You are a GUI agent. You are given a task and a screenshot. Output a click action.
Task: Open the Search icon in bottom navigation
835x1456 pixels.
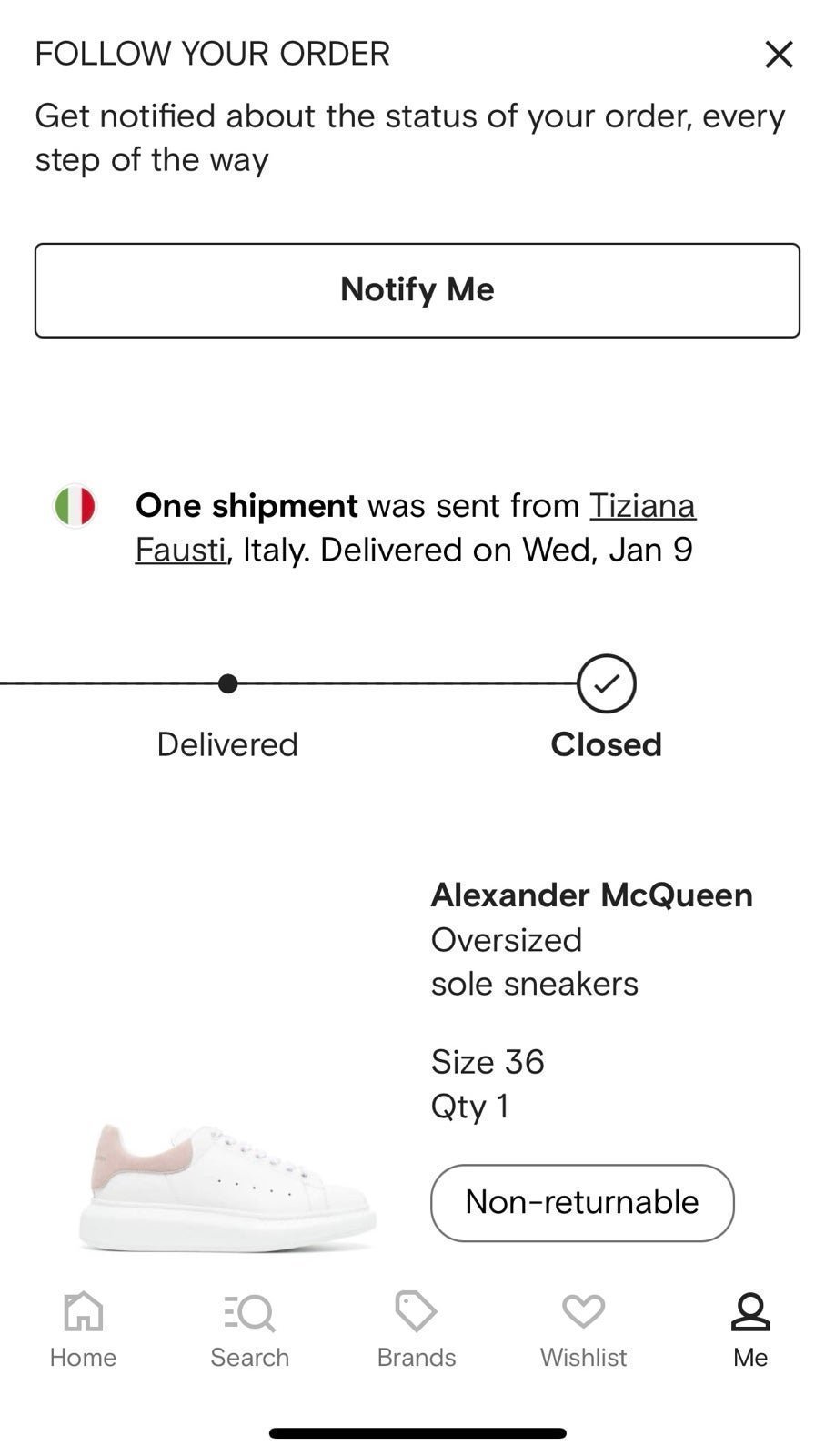point(249,1312)
